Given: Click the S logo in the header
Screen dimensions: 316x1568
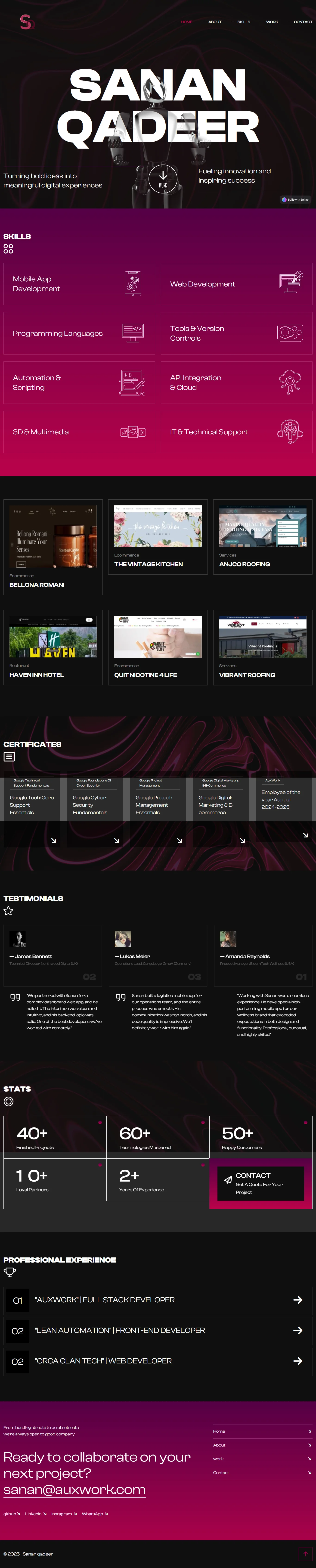Looking at the screenshot, I should tap(27, 22).
